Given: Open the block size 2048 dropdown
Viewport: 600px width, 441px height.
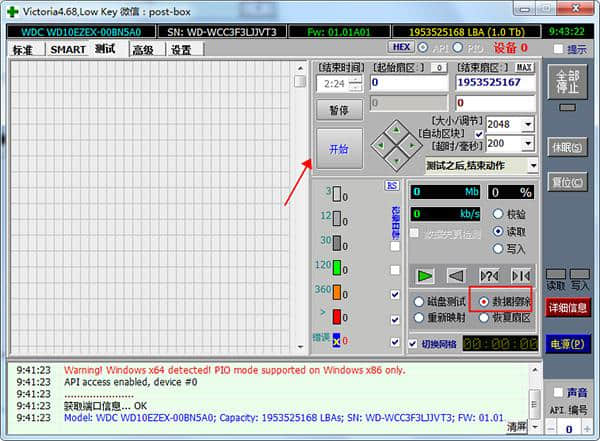Looking at the screenshot, I should point(527,125).
